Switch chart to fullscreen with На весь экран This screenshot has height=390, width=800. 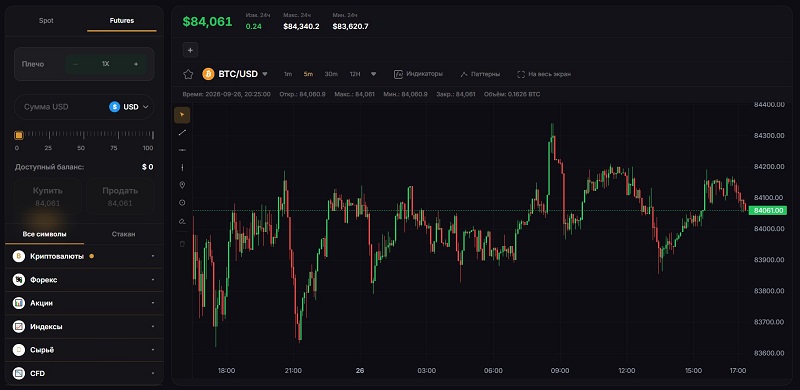click(x=544, y=74)
